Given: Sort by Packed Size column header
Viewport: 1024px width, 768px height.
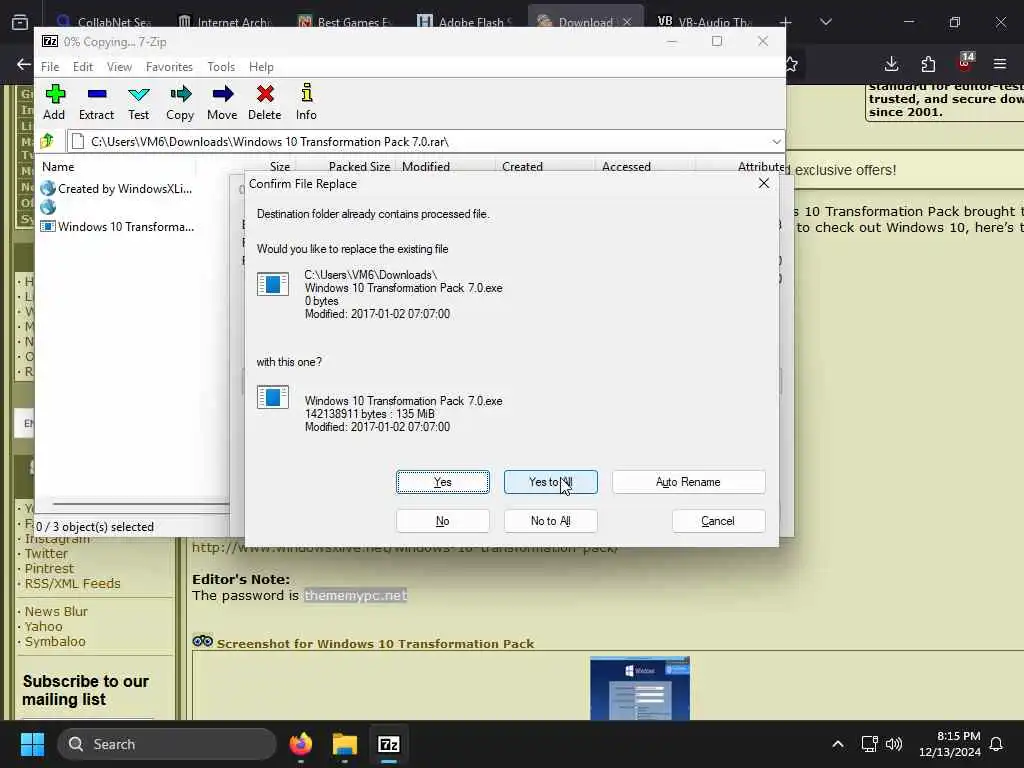Looking at the screenshot, I should point(359,167).
